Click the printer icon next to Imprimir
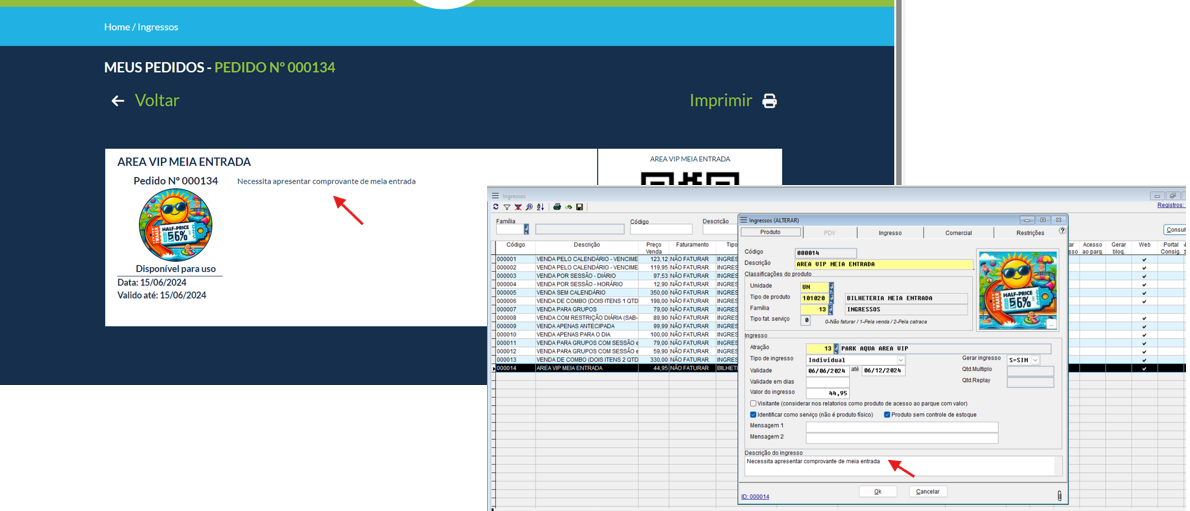Screen dimensions: 1190x511 click(770, 101)
